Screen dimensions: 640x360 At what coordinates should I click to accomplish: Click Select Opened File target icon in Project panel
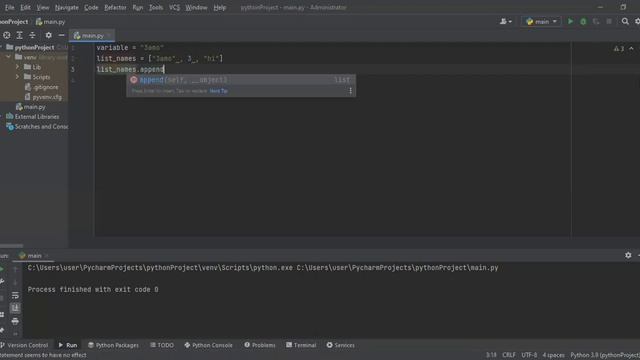[x=7, y=35]
